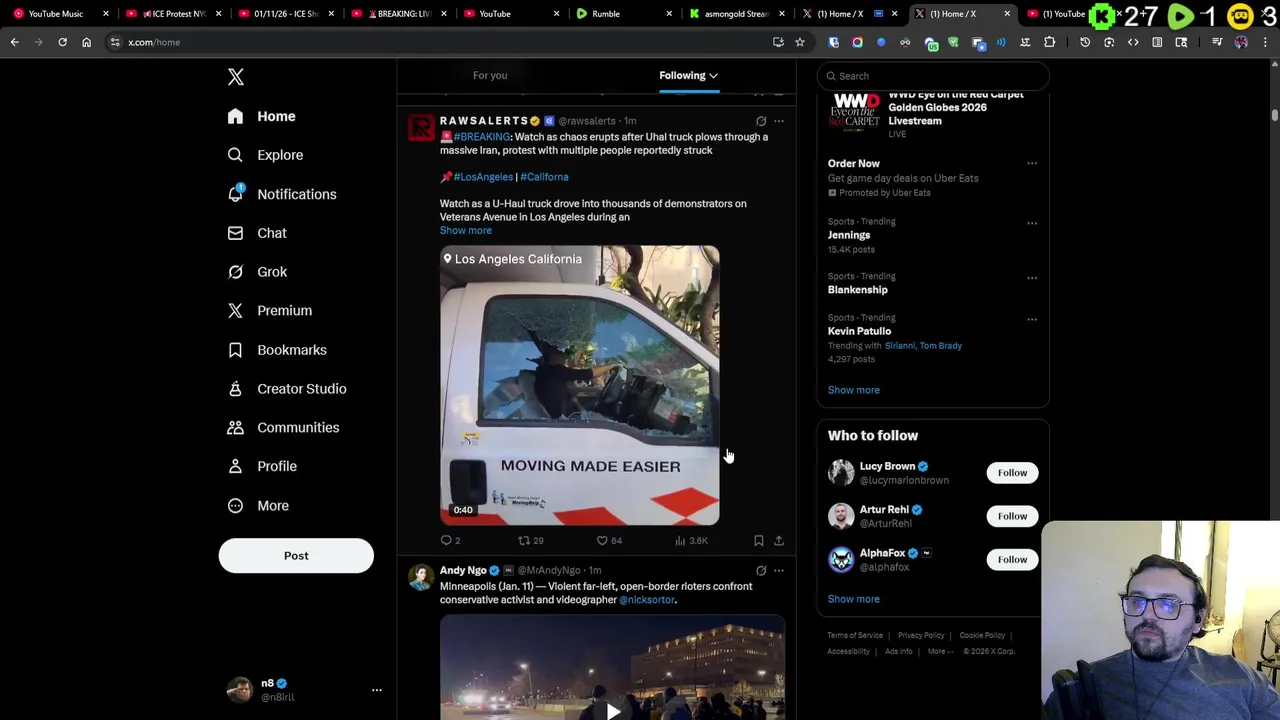Screen dimensions: 1280x720
Task: Open options for Jennings trend
Action: tap(1032, 222)
